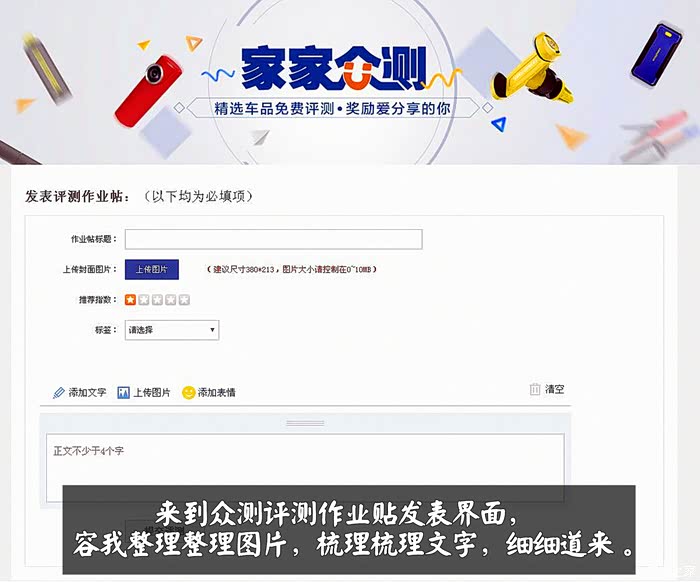The height and width of the screenshot is (582, 700).
Task: Click the pencil 添加文字 icon
Action: 58,393
